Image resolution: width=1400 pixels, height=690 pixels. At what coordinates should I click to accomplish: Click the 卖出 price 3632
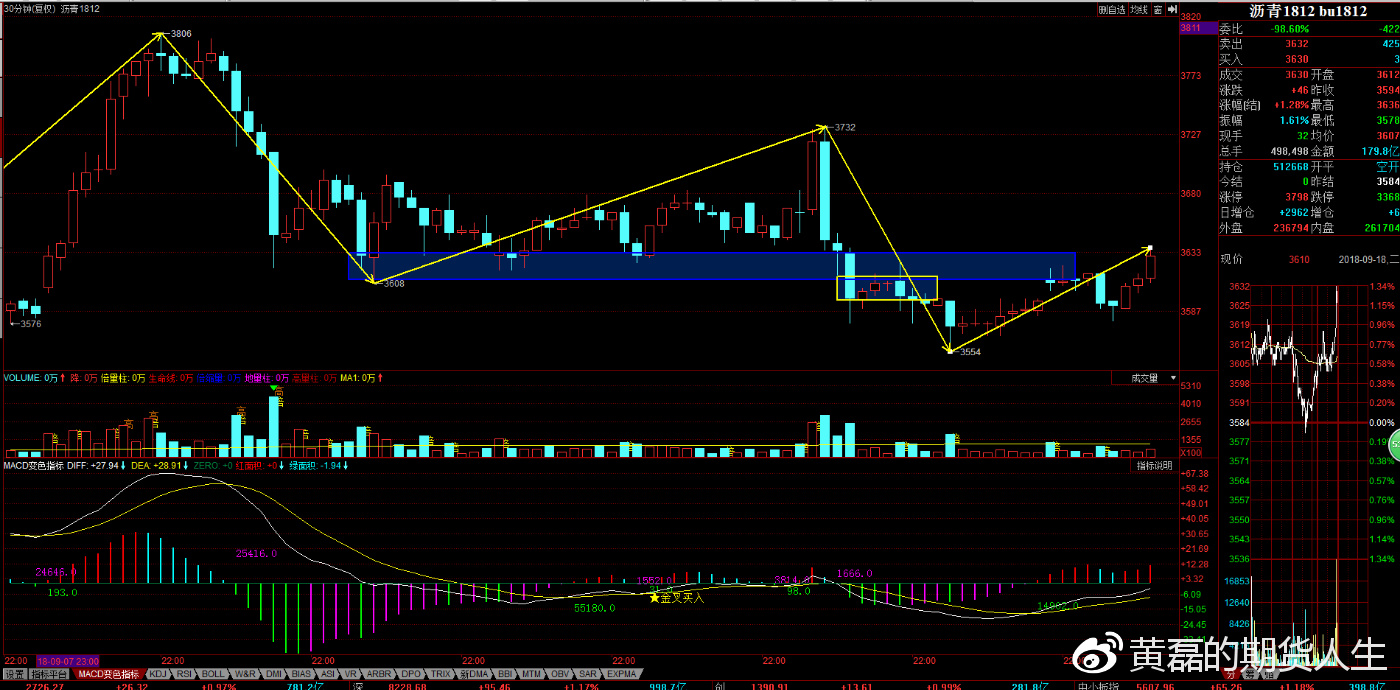(x=1297, y=44)
